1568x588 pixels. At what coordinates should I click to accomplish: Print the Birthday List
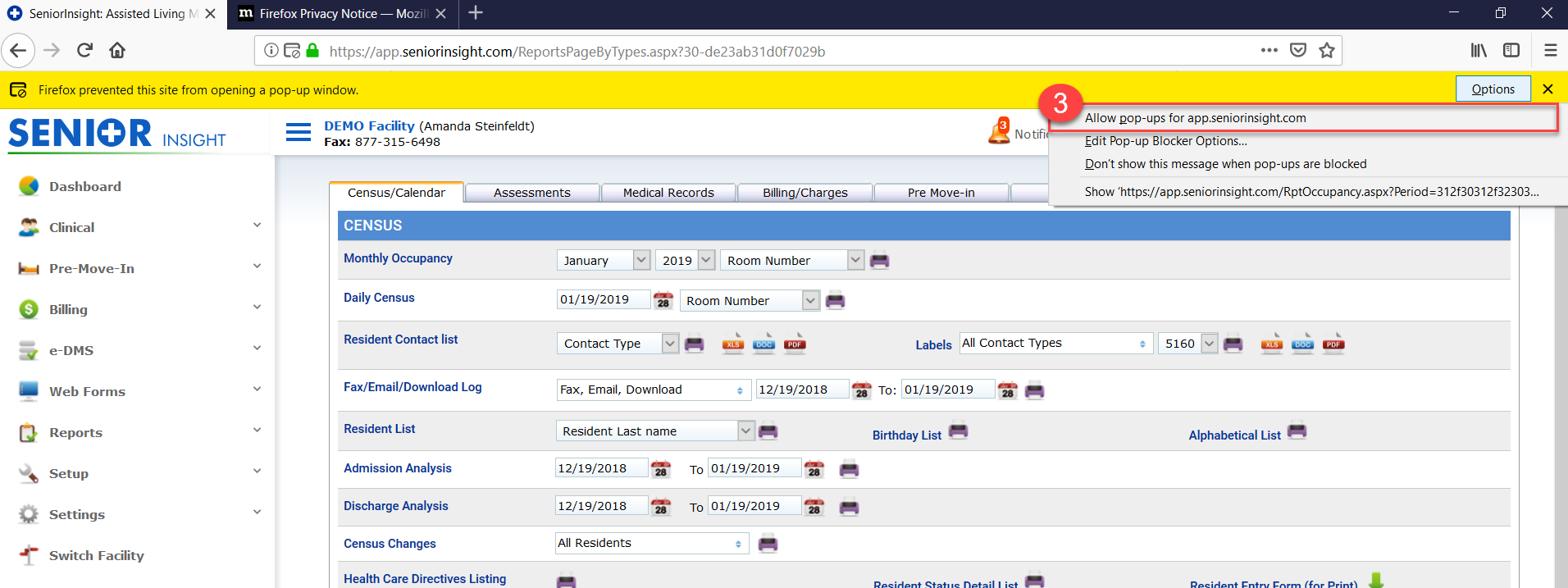[x=958, y=431]
